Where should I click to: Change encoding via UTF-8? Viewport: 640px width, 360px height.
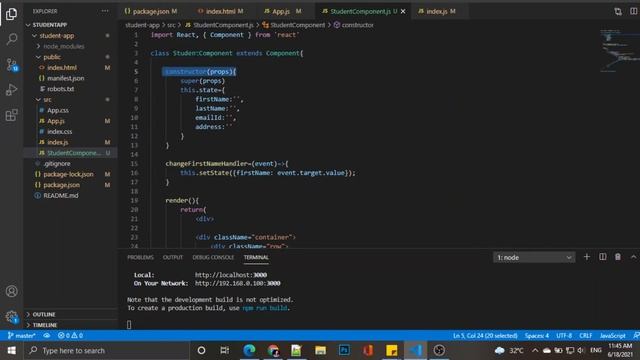(x=564, y=336)
